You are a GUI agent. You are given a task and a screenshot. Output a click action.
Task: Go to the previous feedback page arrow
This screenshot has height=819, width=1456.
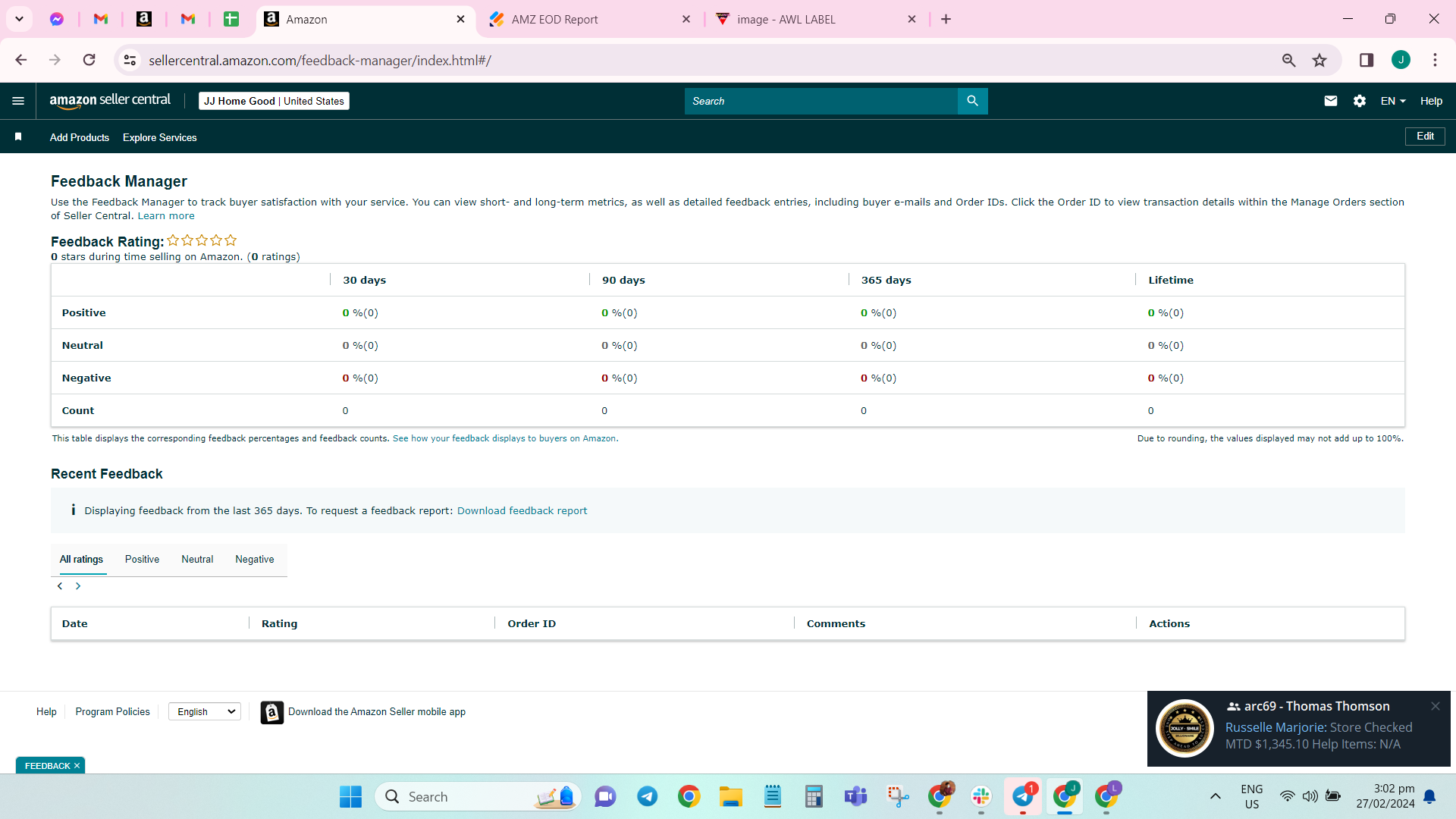pyautogui.click(x=60, y=586)
